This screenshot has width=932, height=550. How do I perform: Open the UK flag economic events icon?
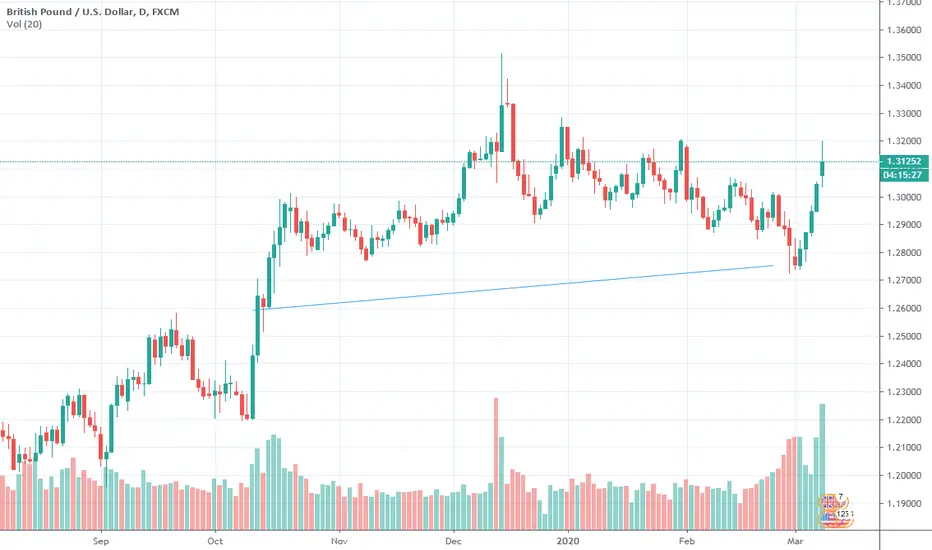pos(829,502)
